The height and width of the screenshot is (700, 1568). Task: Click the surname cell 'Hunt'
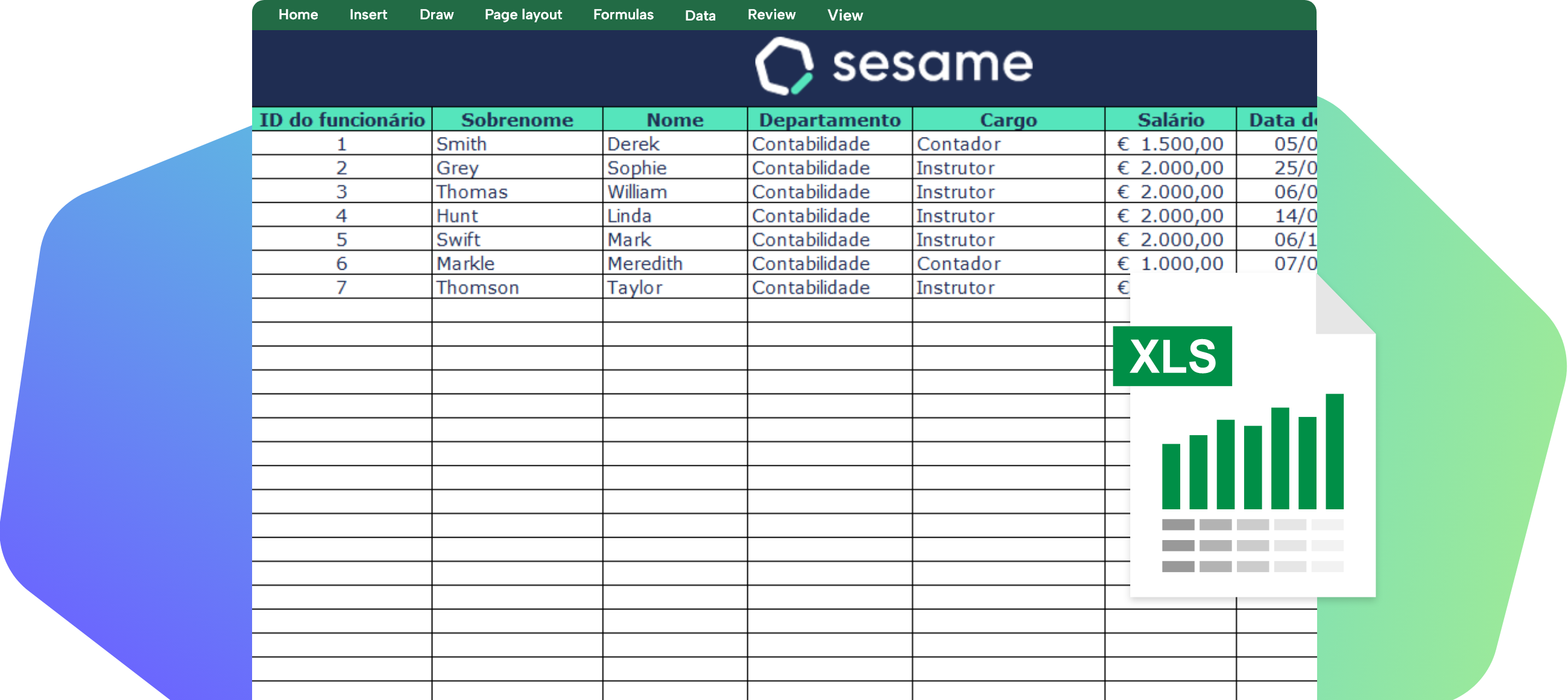point(517,215)
